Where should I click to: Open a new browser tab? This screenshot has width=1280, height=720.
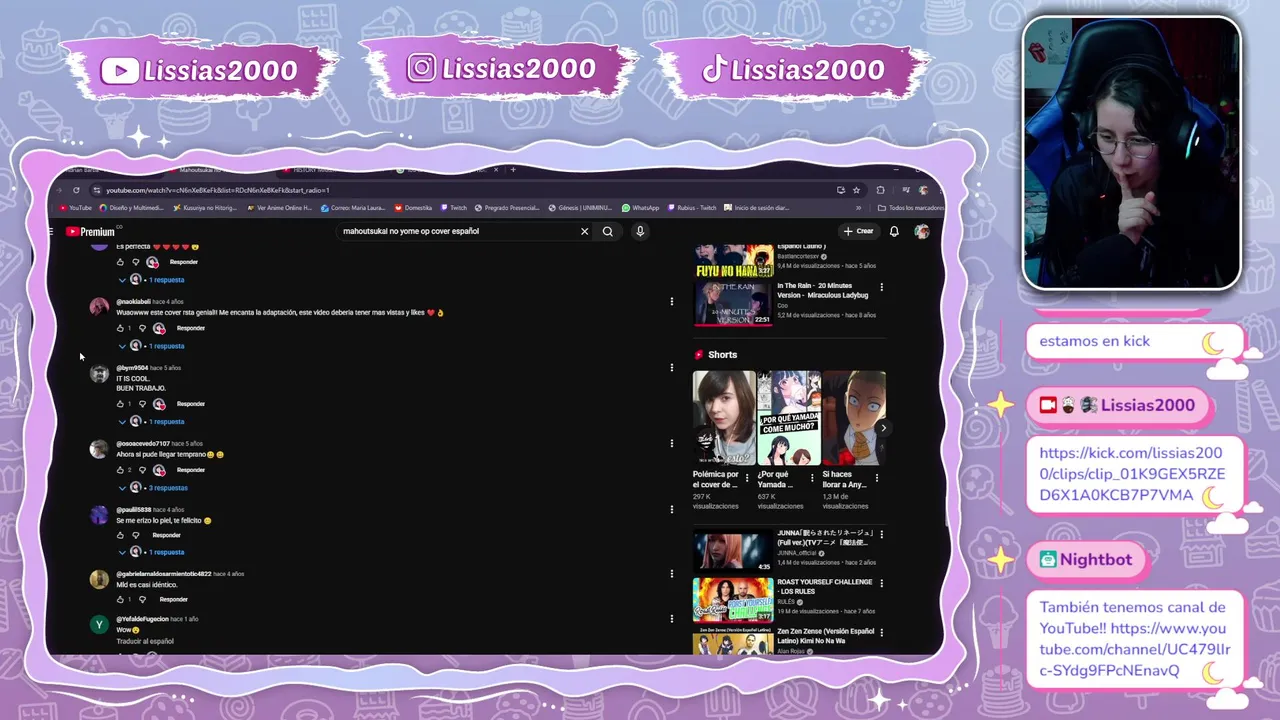(513, 170)
